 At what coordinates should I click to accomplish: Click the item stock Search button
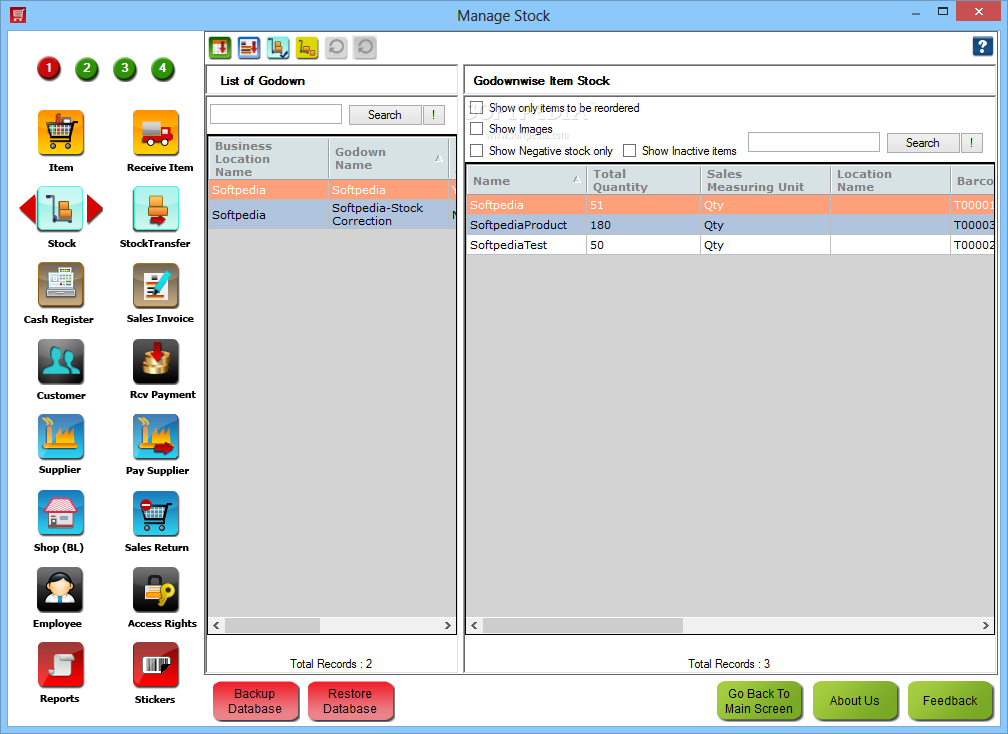[x=922, y=143]
